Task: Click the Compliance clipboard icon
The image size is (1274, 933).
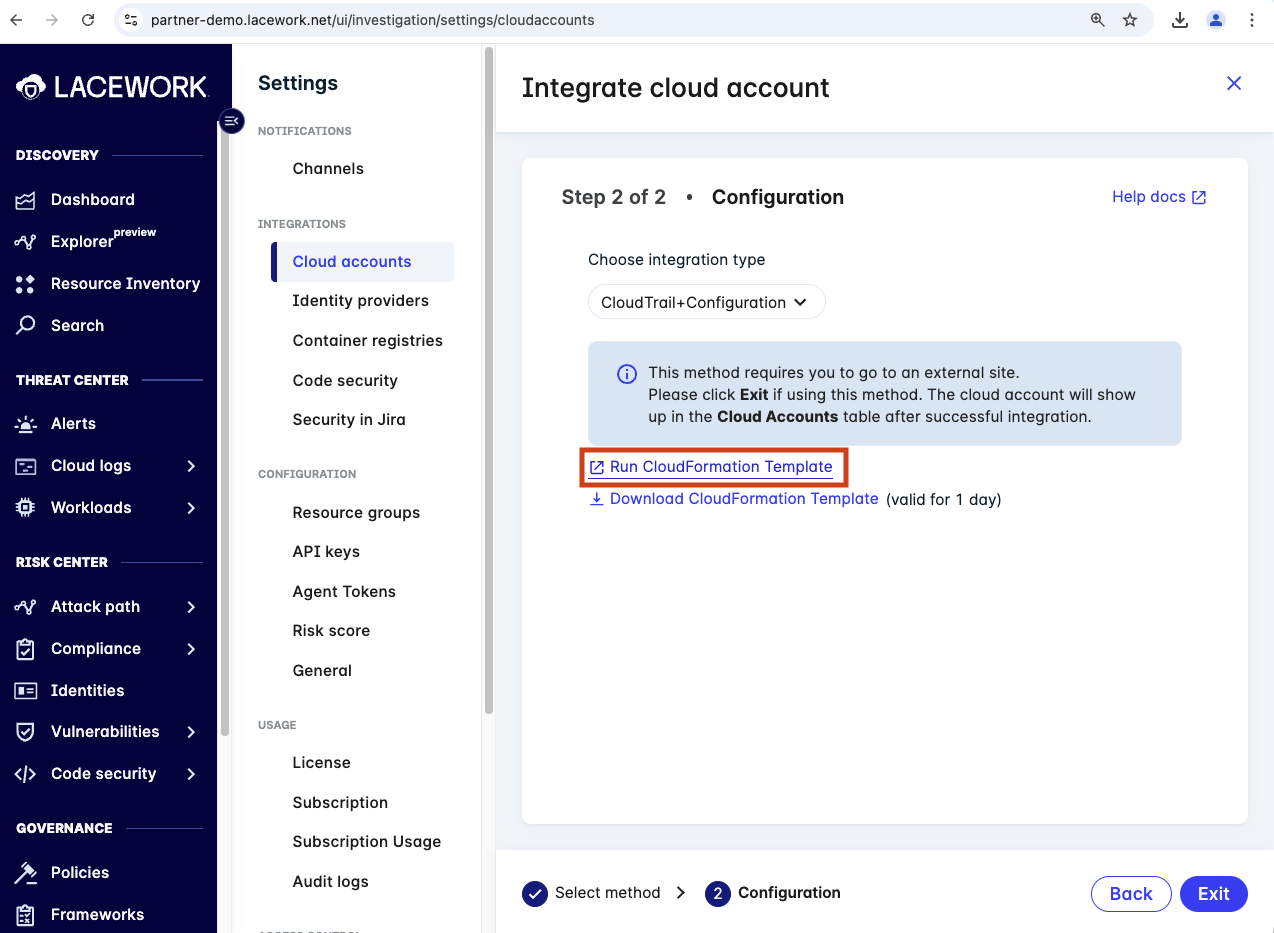Action: [26, 649]
